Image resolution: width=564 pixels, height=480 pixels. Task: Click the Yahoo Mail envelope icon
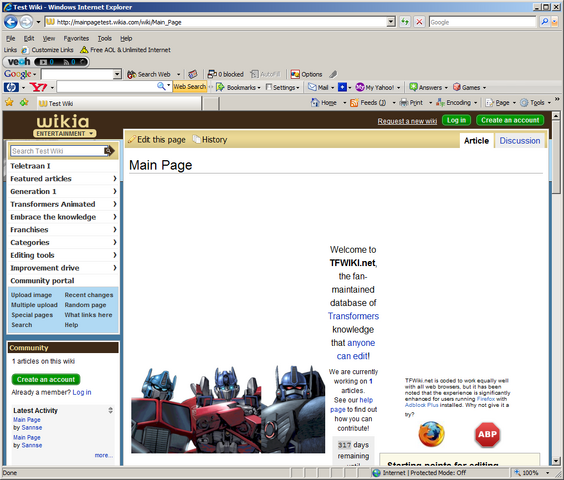click(x=312, y=87)
